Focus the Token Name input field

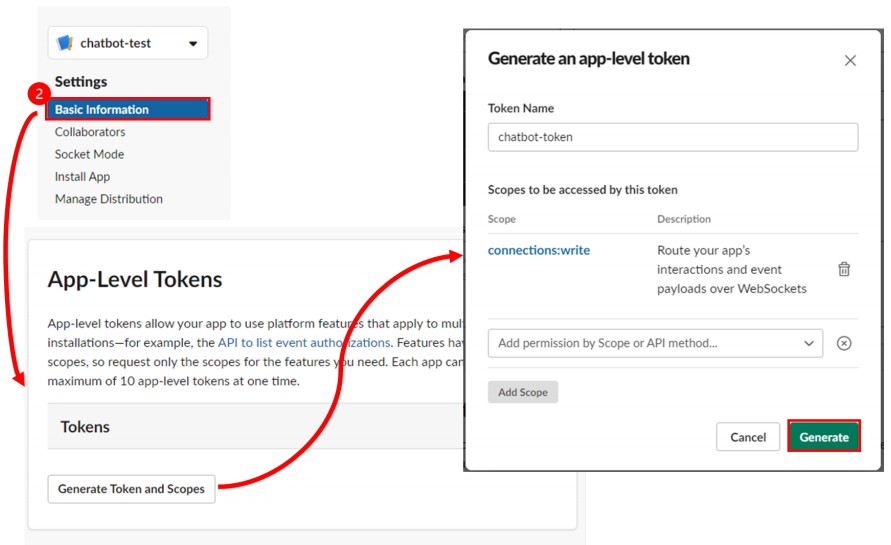pos(672,137)
